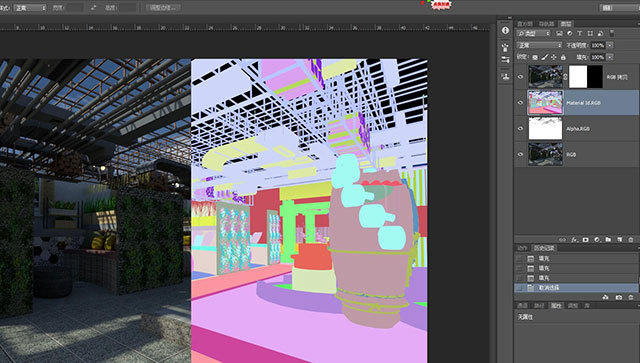Click the link layers icon
The image size is (640, 363).
[x=562, y=240]
